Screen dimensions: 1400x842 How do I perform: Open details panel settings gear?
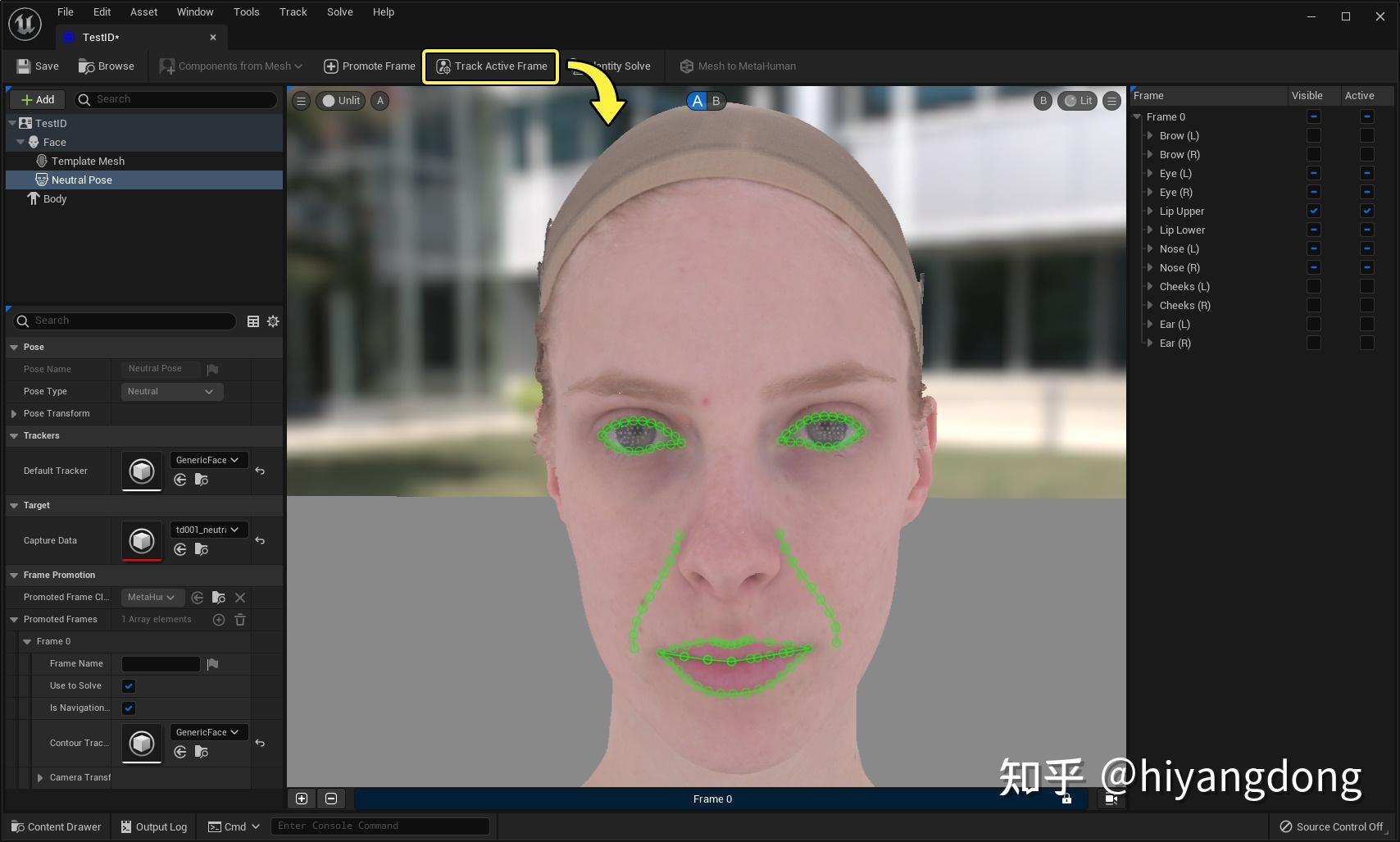(273, 321)
